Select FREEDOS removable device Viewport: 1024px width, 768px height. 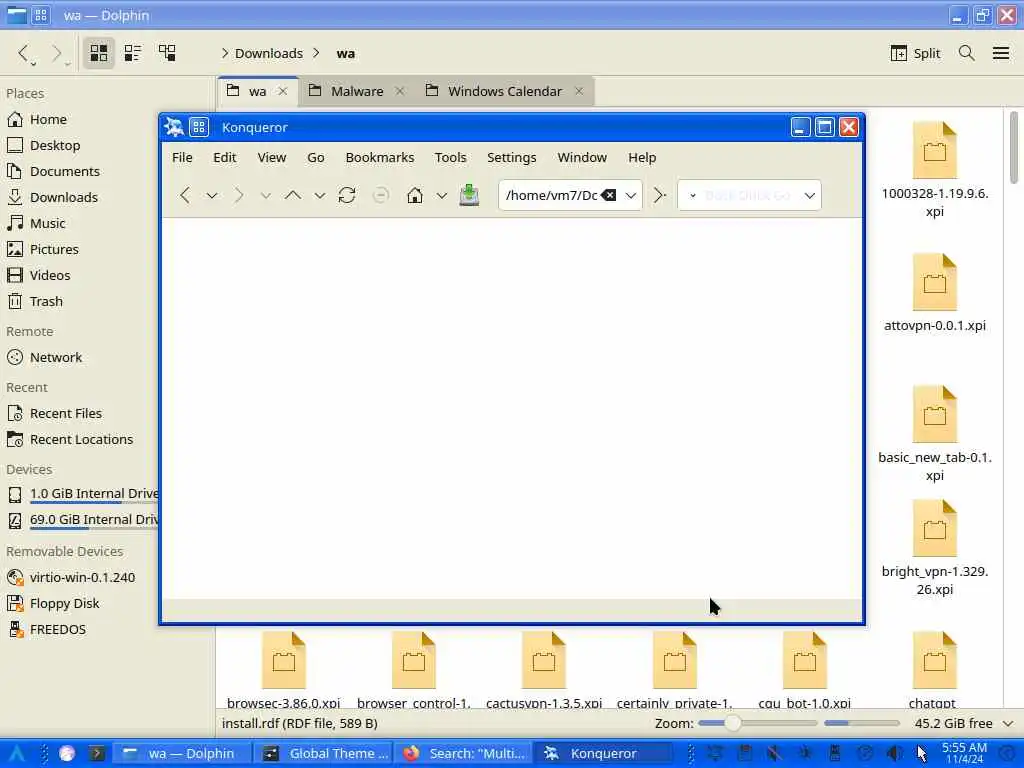[57, 630]
